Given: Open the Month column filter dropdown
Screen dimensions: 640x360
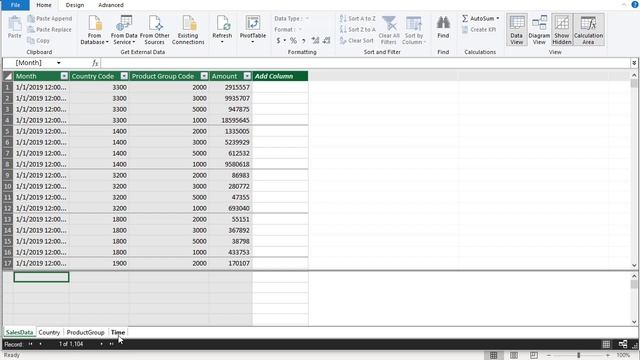Looking at the screenshot, I should [64, 76].
